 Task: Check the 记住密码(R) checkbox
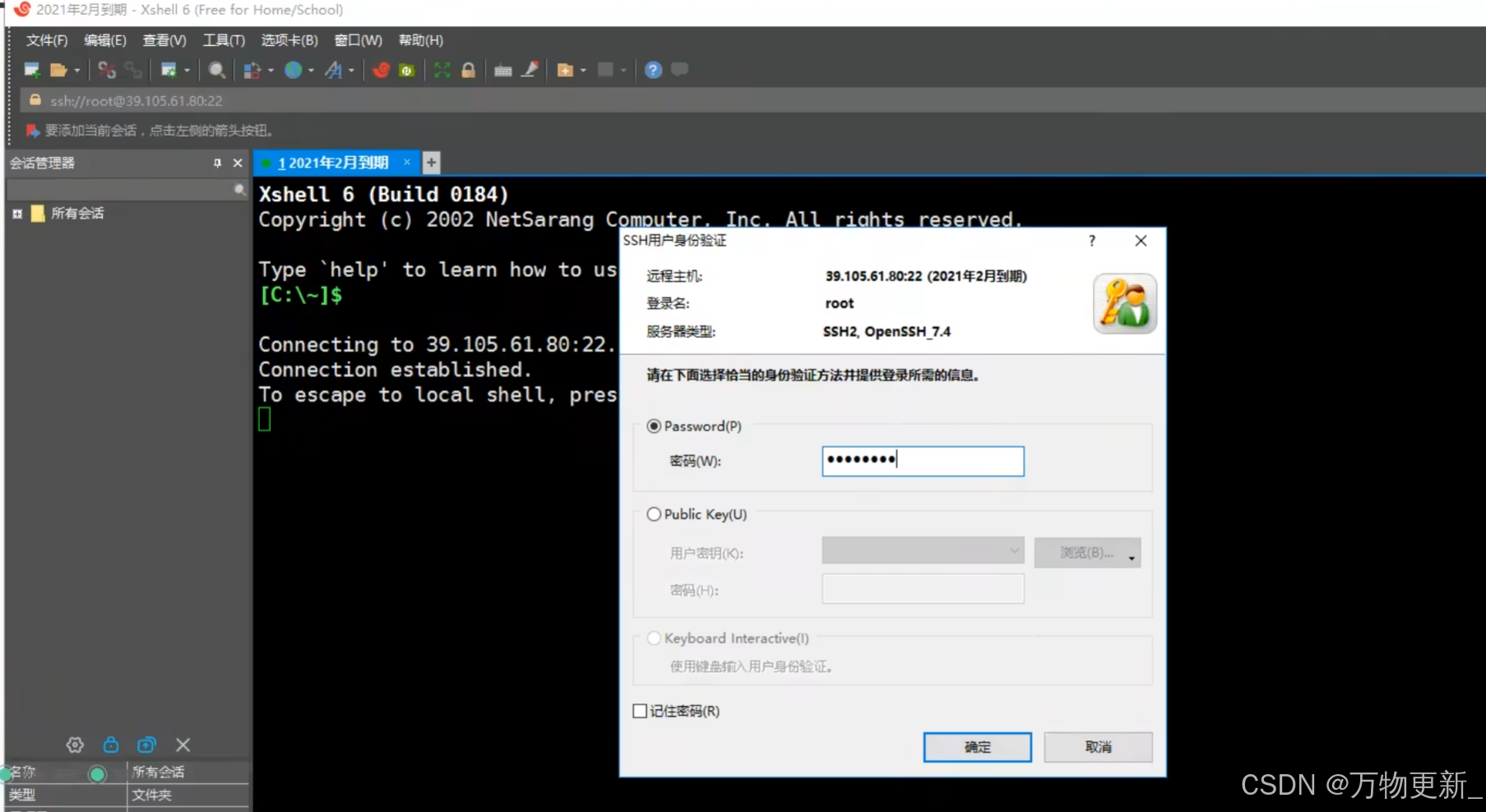point(640,711)
